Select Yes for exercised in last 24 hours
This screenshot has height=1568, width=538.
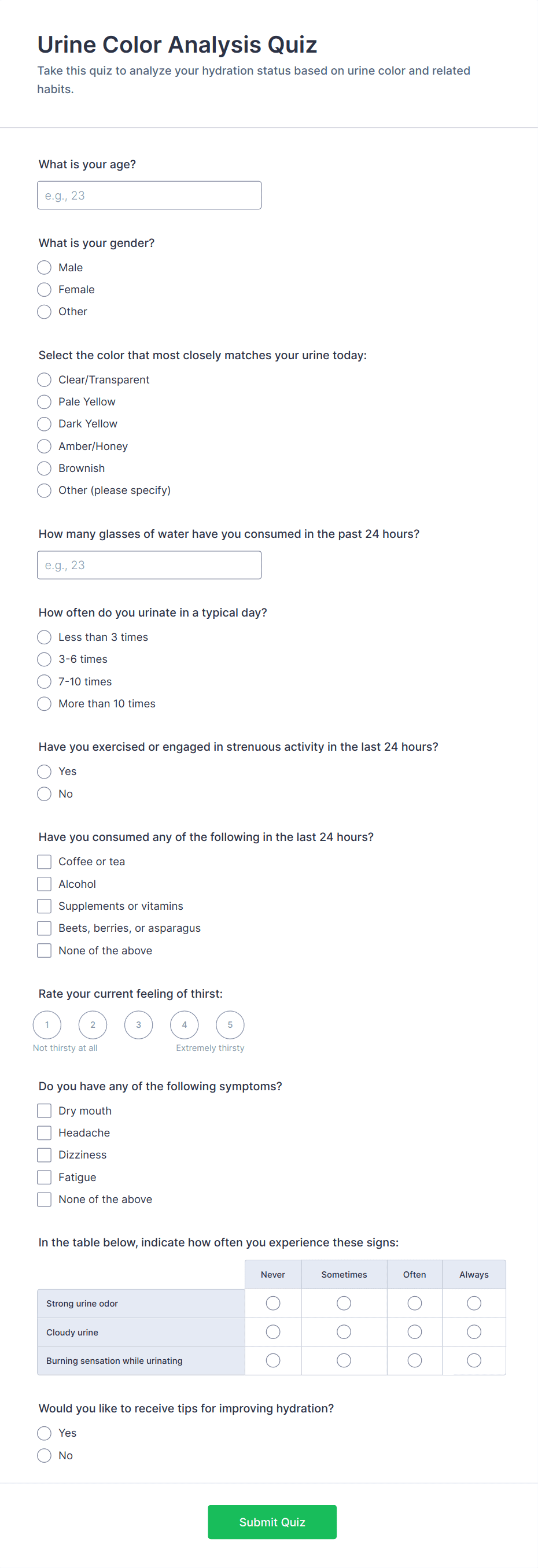45,771
